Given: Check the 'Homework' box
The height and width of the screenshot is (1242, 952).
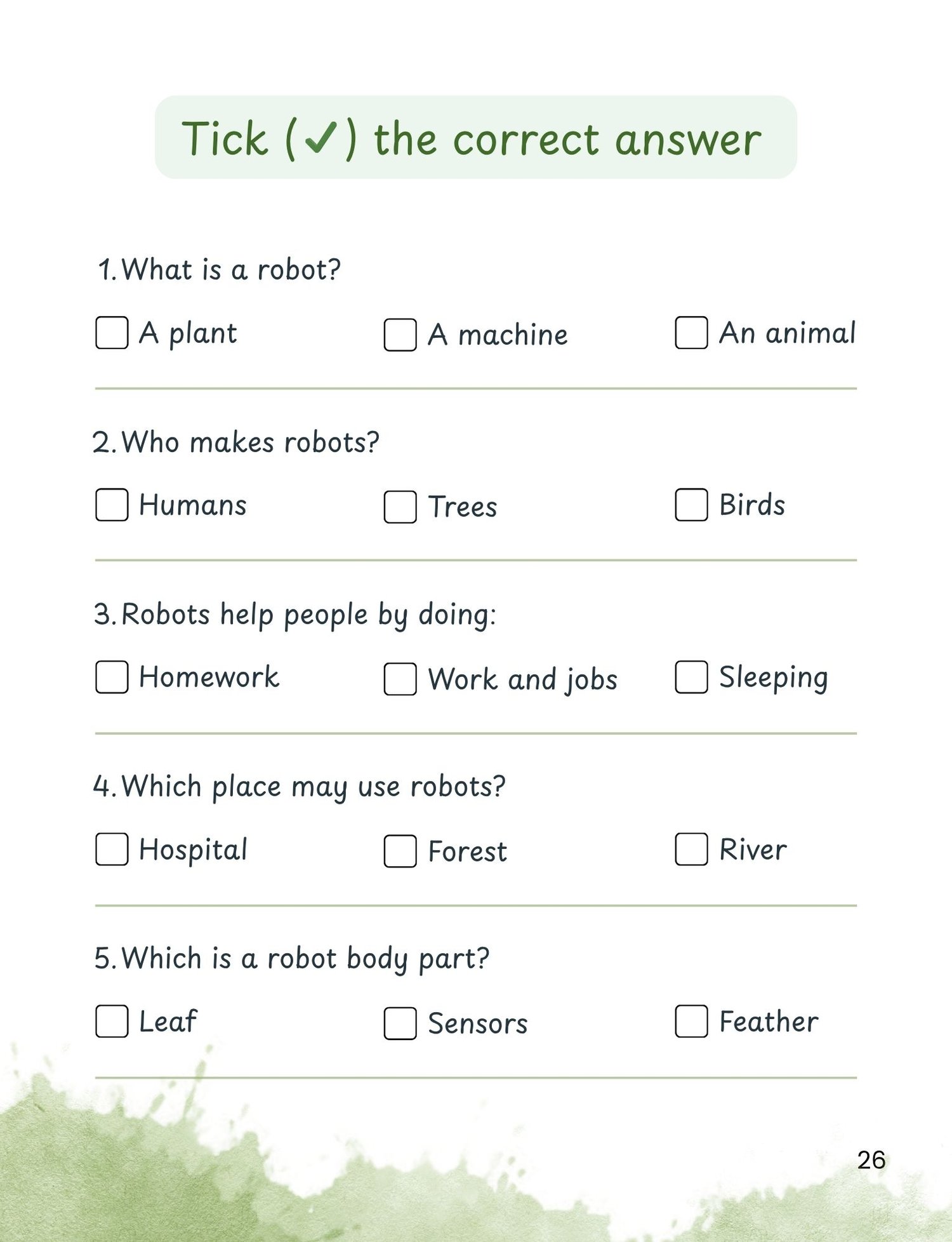Looking at the screenshot, I should 112,677.
